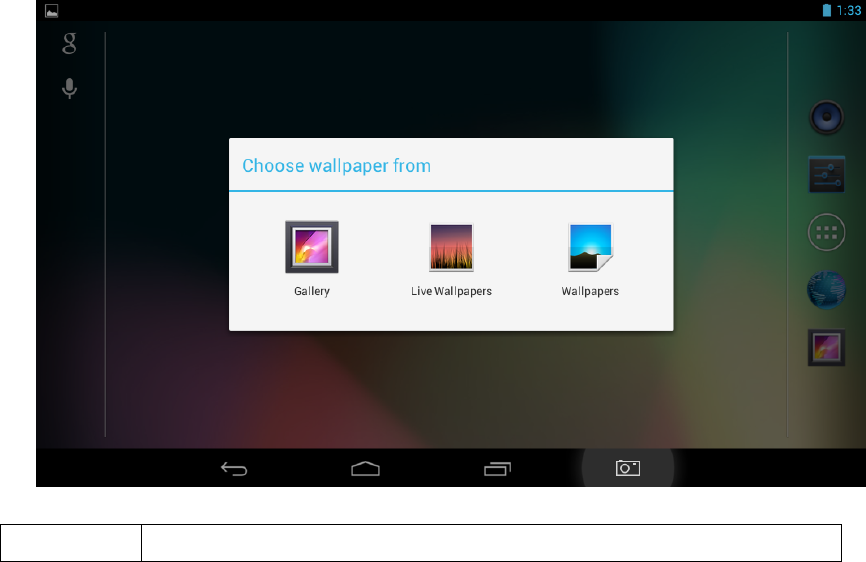This screenshot has width=866, height=562.
Task: Open picture notification in status bar
Action: click(51, 10)
